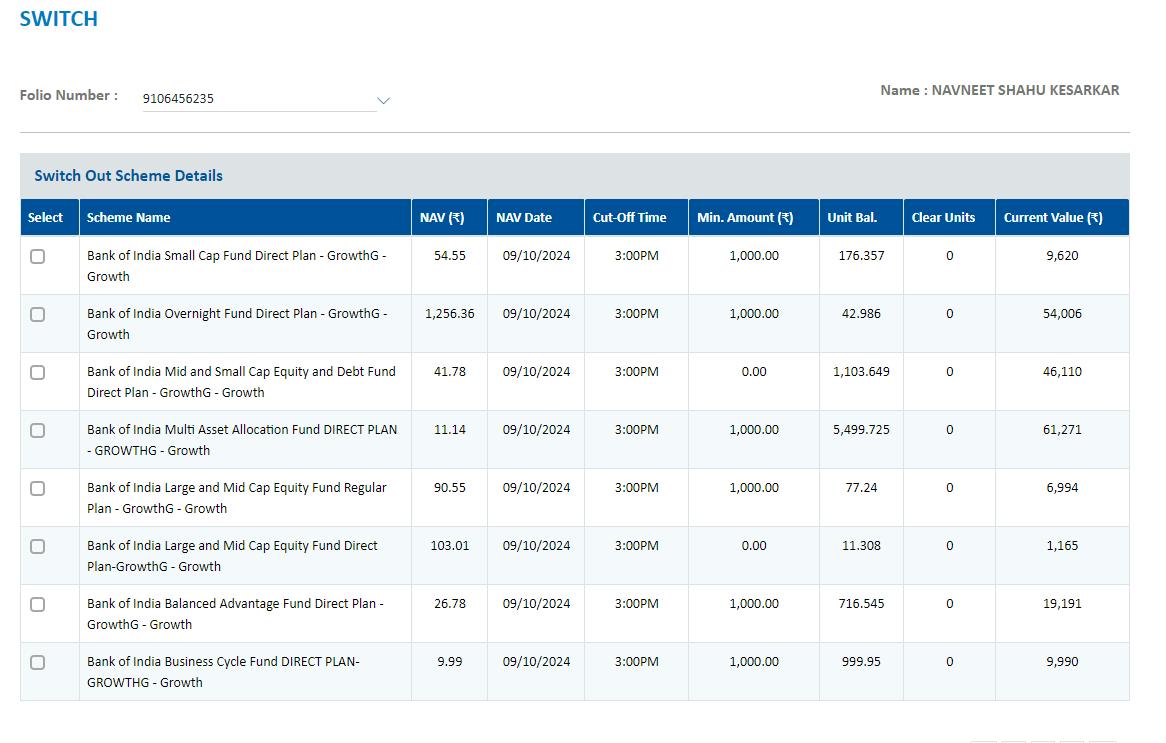Click Large and Mid Cap Equity Fund Direct Plan-GrowthG name
Screen dimensions: 1166x743
click(232, 556)
